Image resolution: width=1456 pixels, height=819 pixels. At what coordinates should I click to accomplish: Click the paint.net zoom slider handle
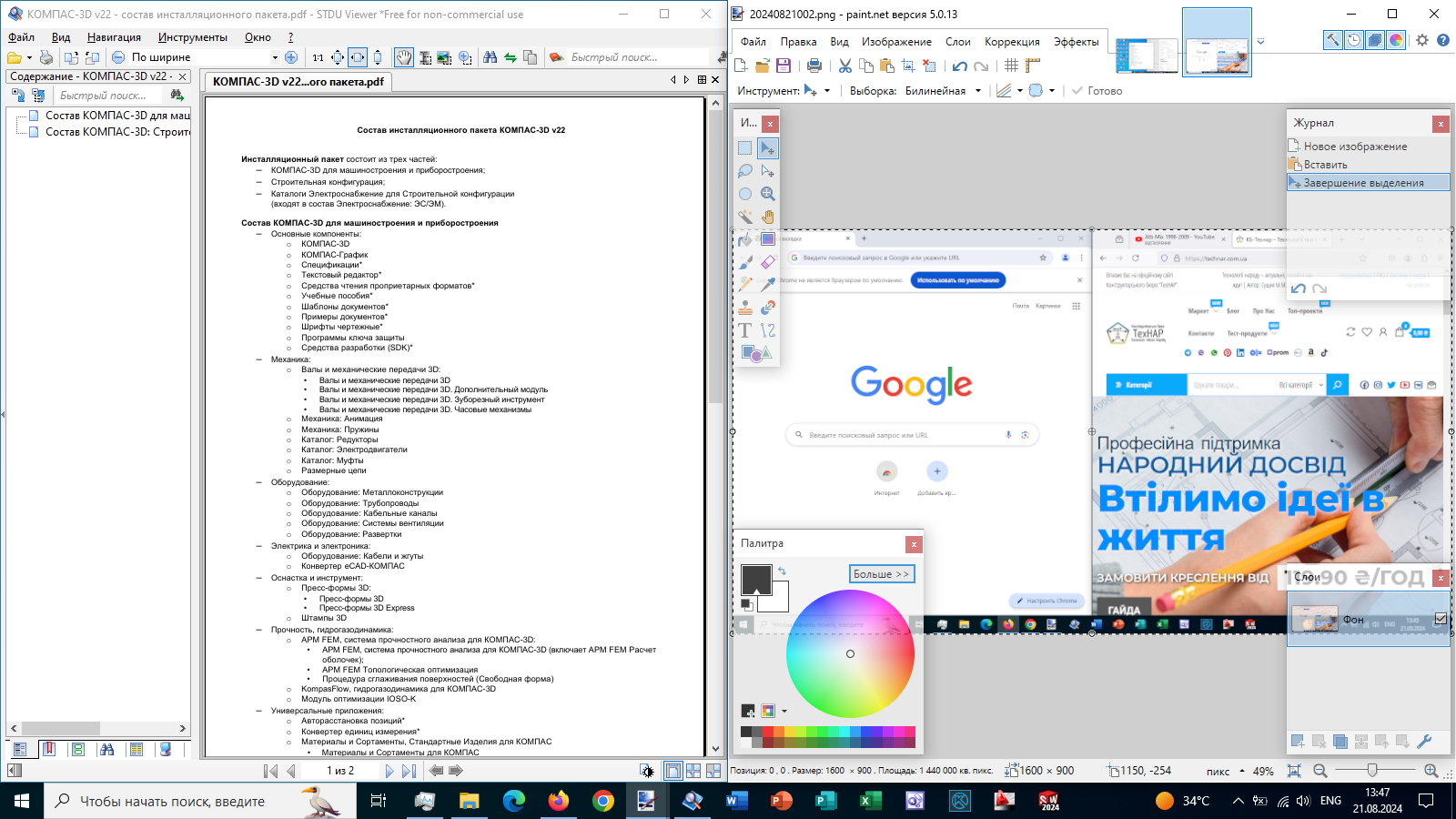1372,771
